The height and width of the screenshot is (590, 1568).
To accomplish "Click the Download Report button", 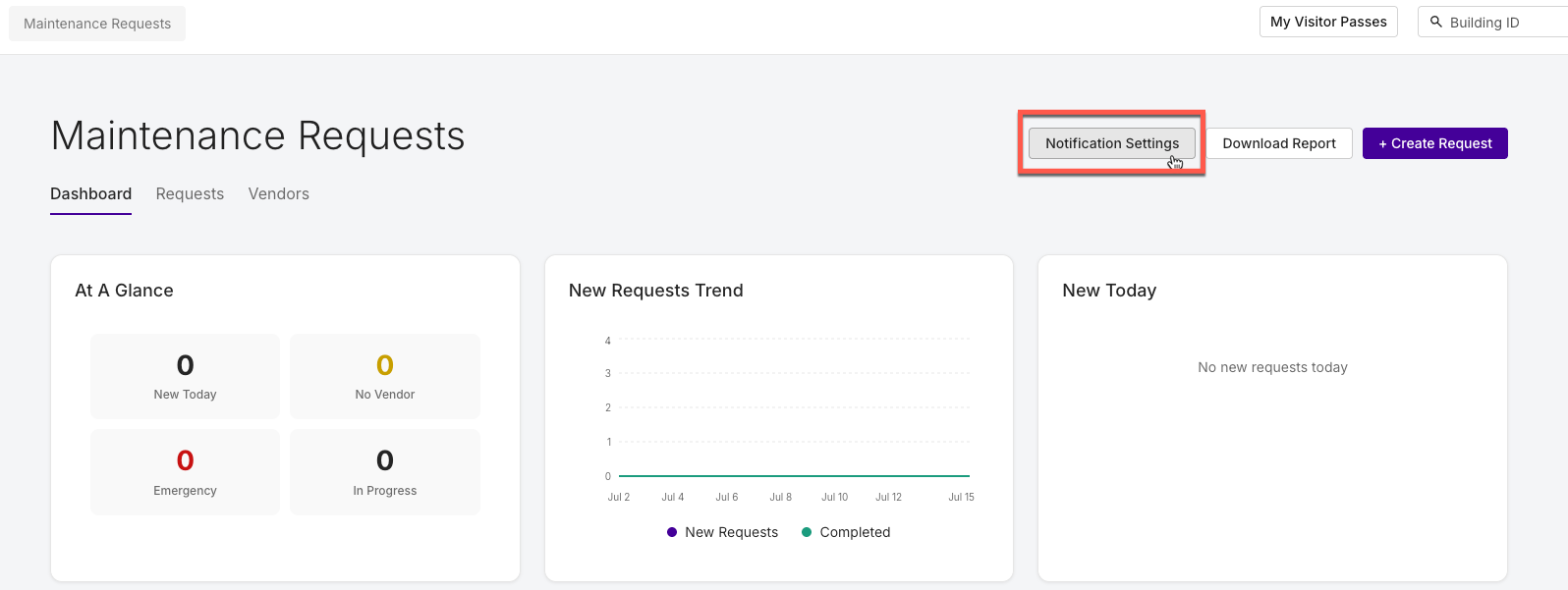I will point(1279,143).
